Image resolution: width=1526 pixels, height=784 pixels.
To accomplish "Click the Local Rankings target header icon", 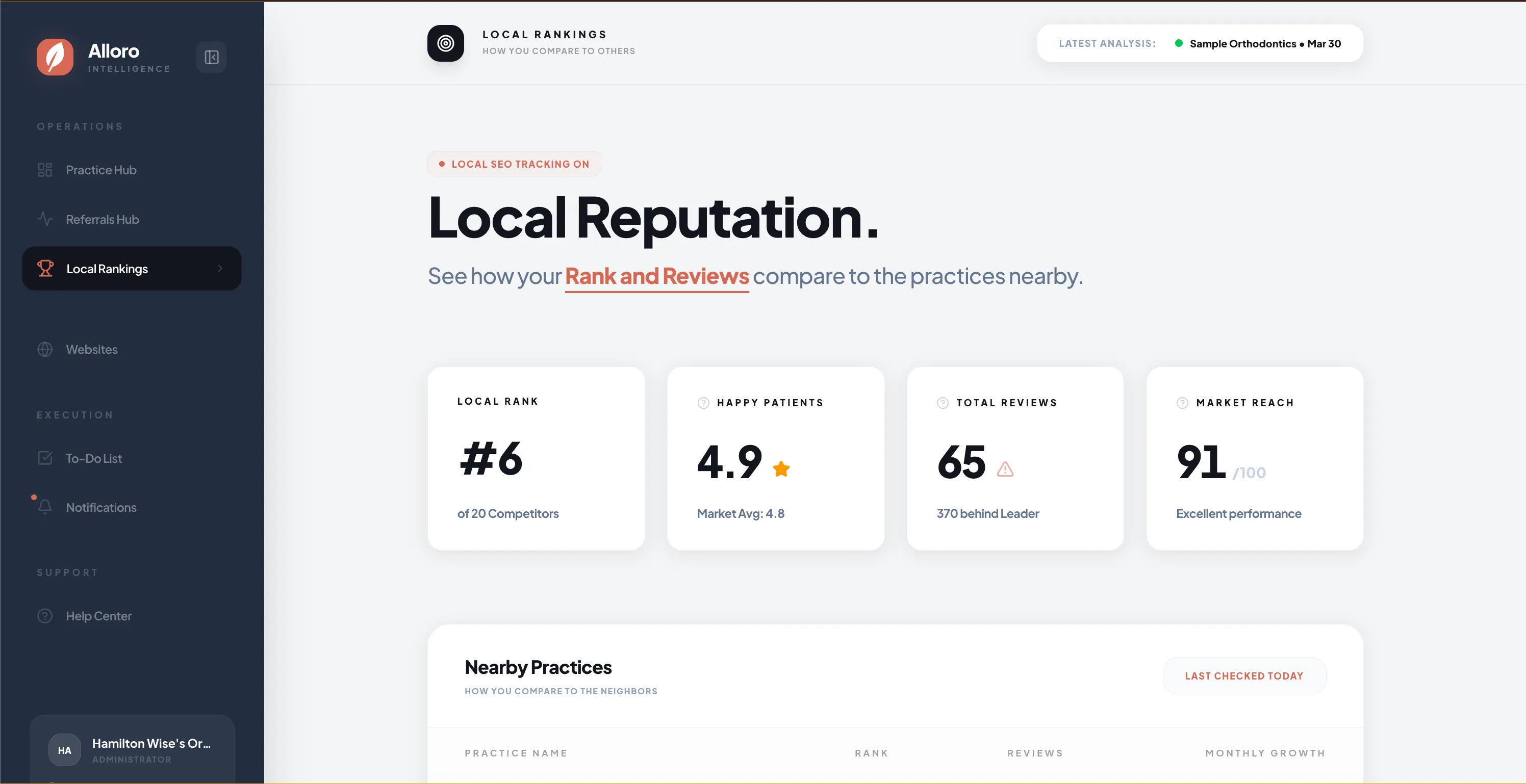I will pos(445,43).
